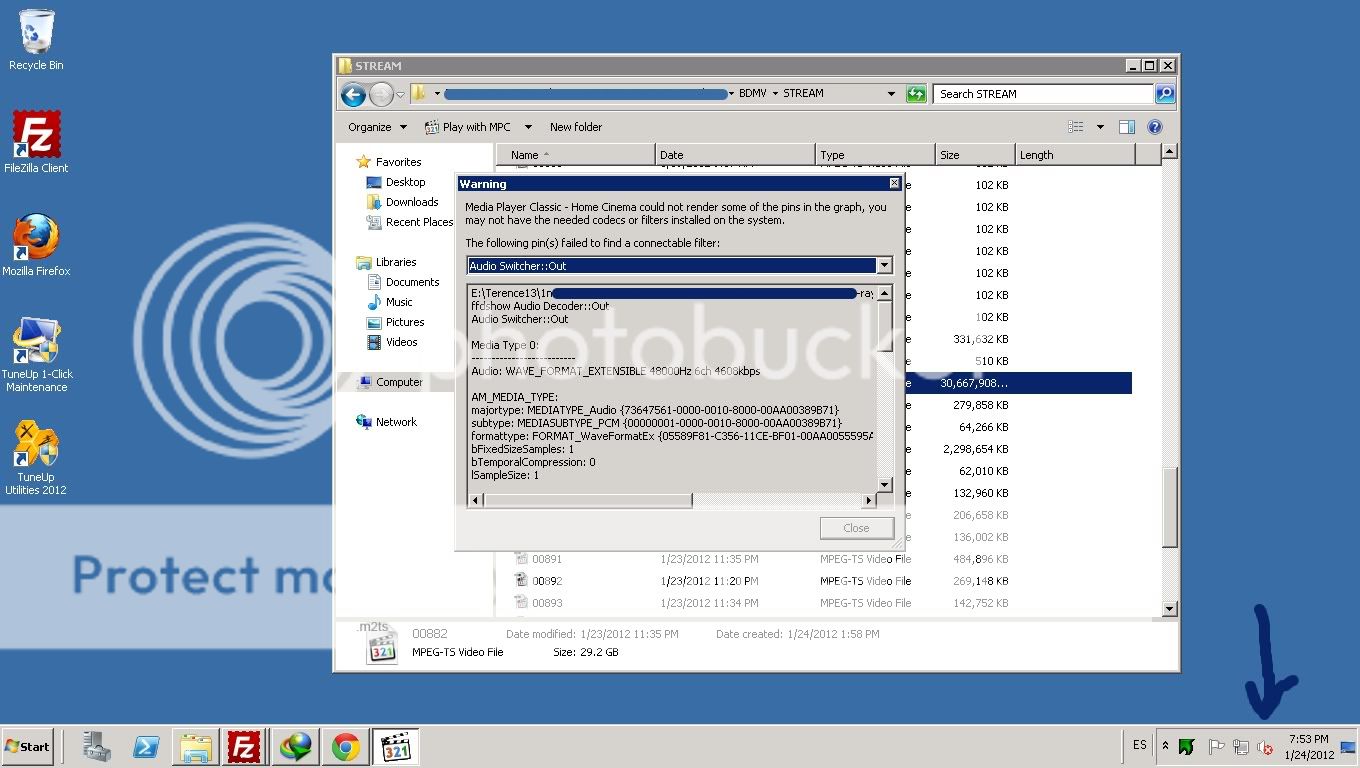Open FileZilla from taskbar
Viewport: 1360px width, 768px height.
click(244, 747)
